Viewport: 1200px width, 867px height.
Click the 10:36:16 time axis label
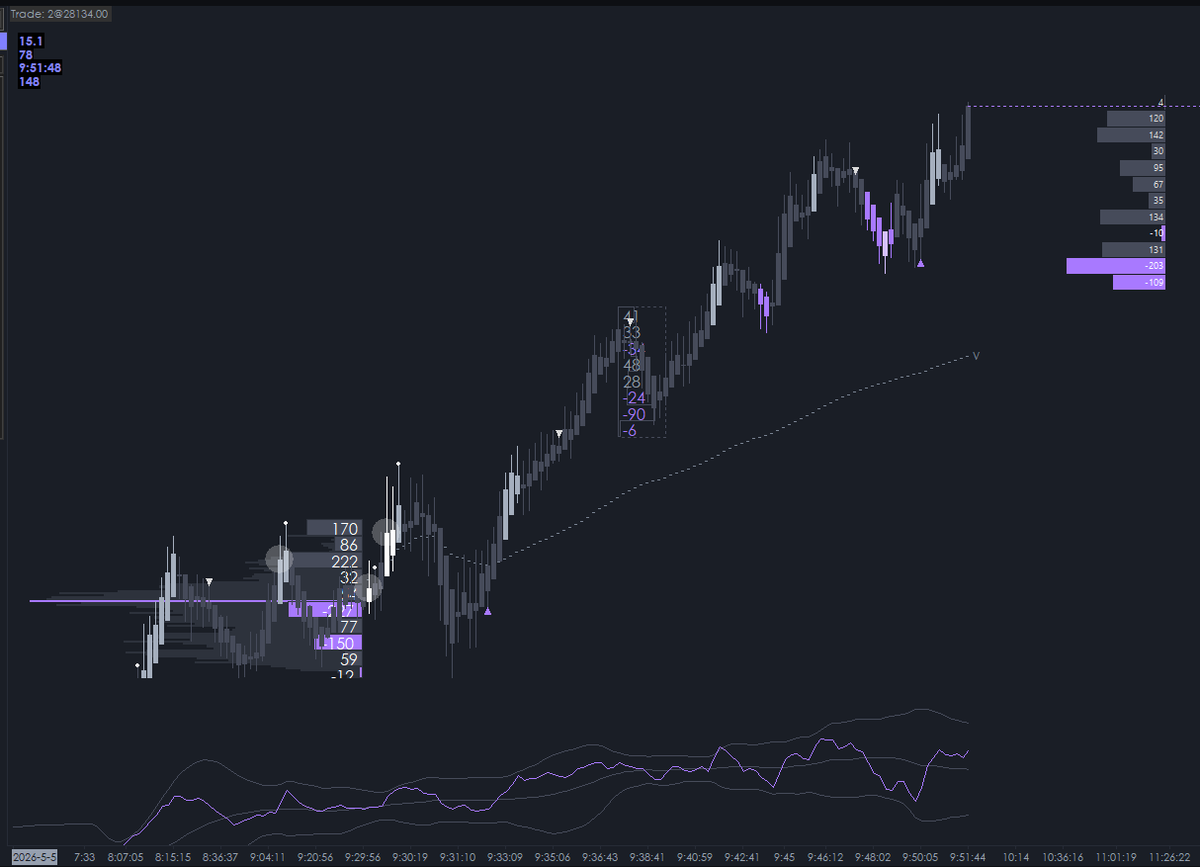(x=1063, y=857)
